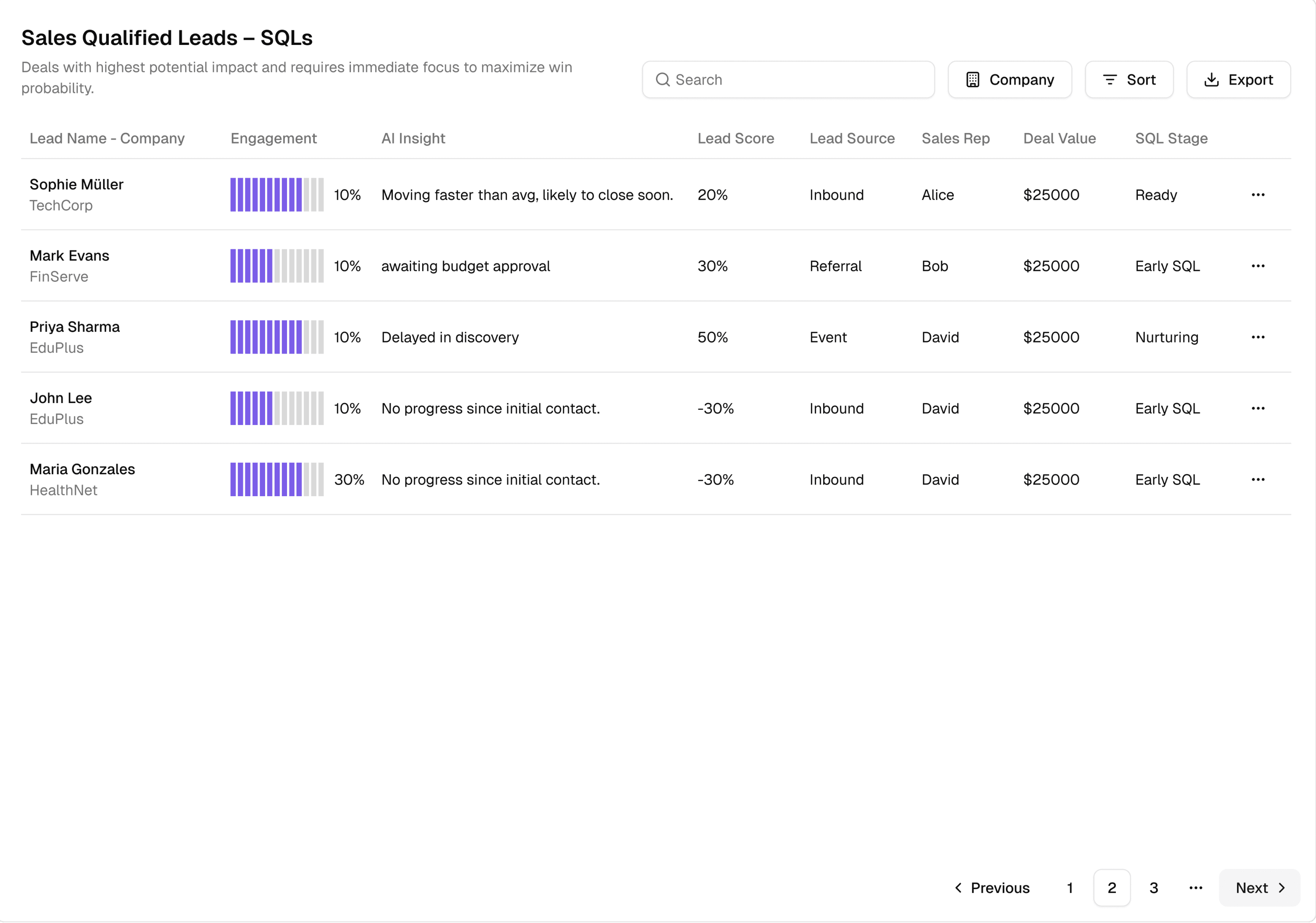Click the Export download icon
Image resolution: width=1316 pixels, height=923 pixels.
point(1211,80)
